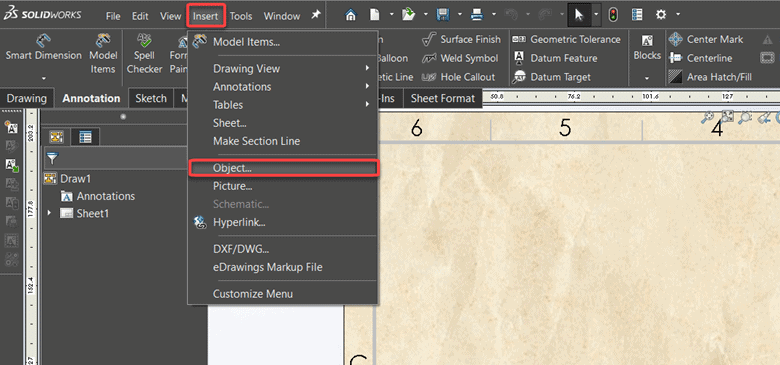Image resolution: width=780 pixels, height=365 pixels.
Task: Choose DXF/DWG... from the Insert menu
Action: [x=283, y=249]
